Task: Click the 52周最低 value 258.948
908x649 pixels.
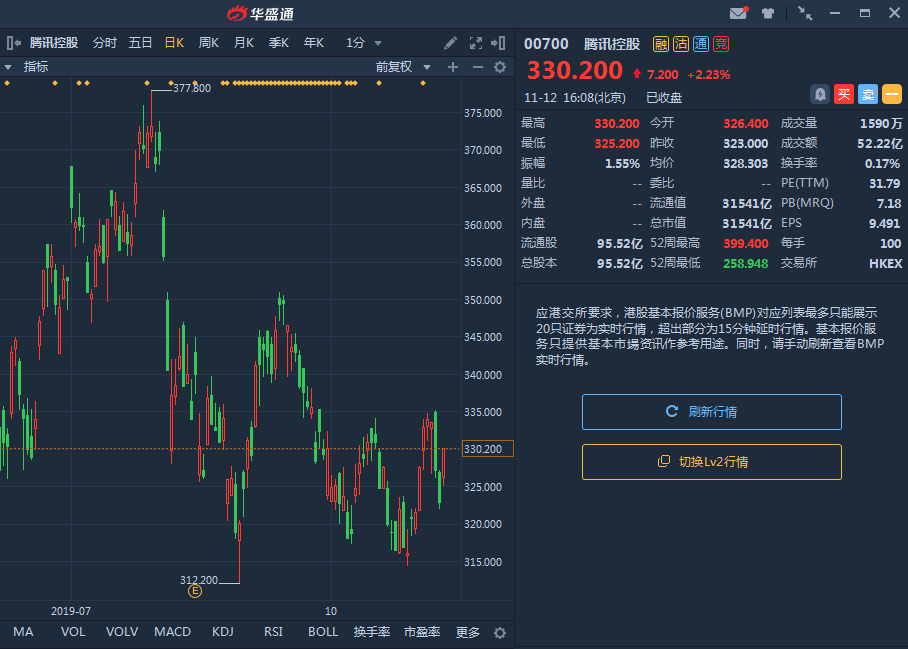Action: [x=746, y=264]
